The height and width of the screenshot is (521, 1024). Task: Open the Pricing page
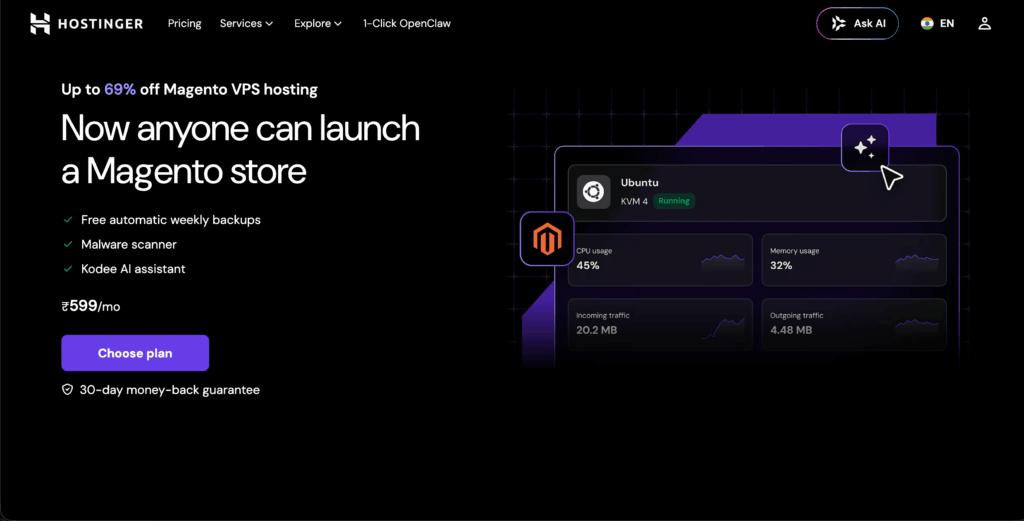click(184, 24)
